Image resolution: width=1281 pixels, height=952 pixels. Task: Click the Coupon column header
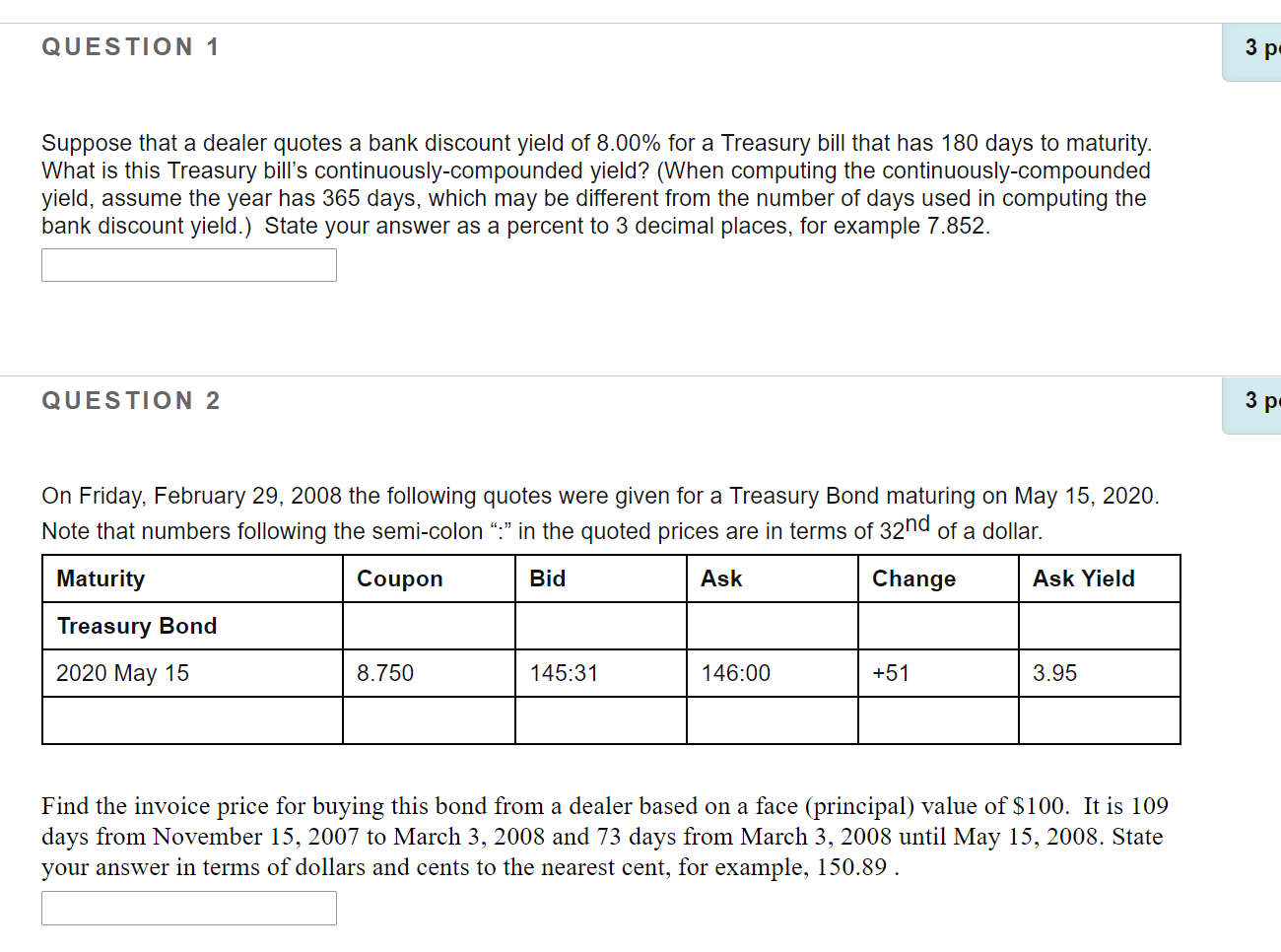click(399, 578)
